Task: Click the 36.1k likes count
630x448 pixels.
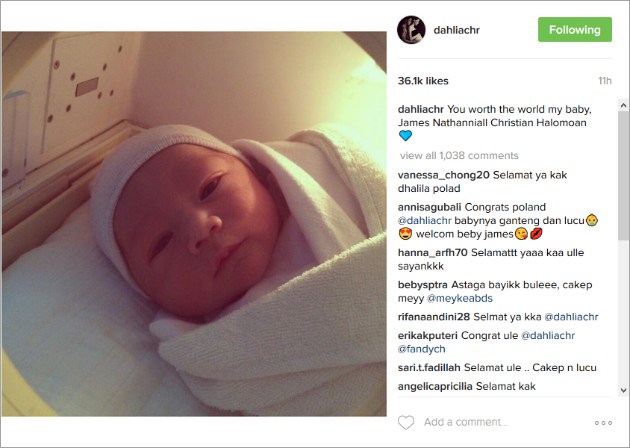Action: (423, 81)
